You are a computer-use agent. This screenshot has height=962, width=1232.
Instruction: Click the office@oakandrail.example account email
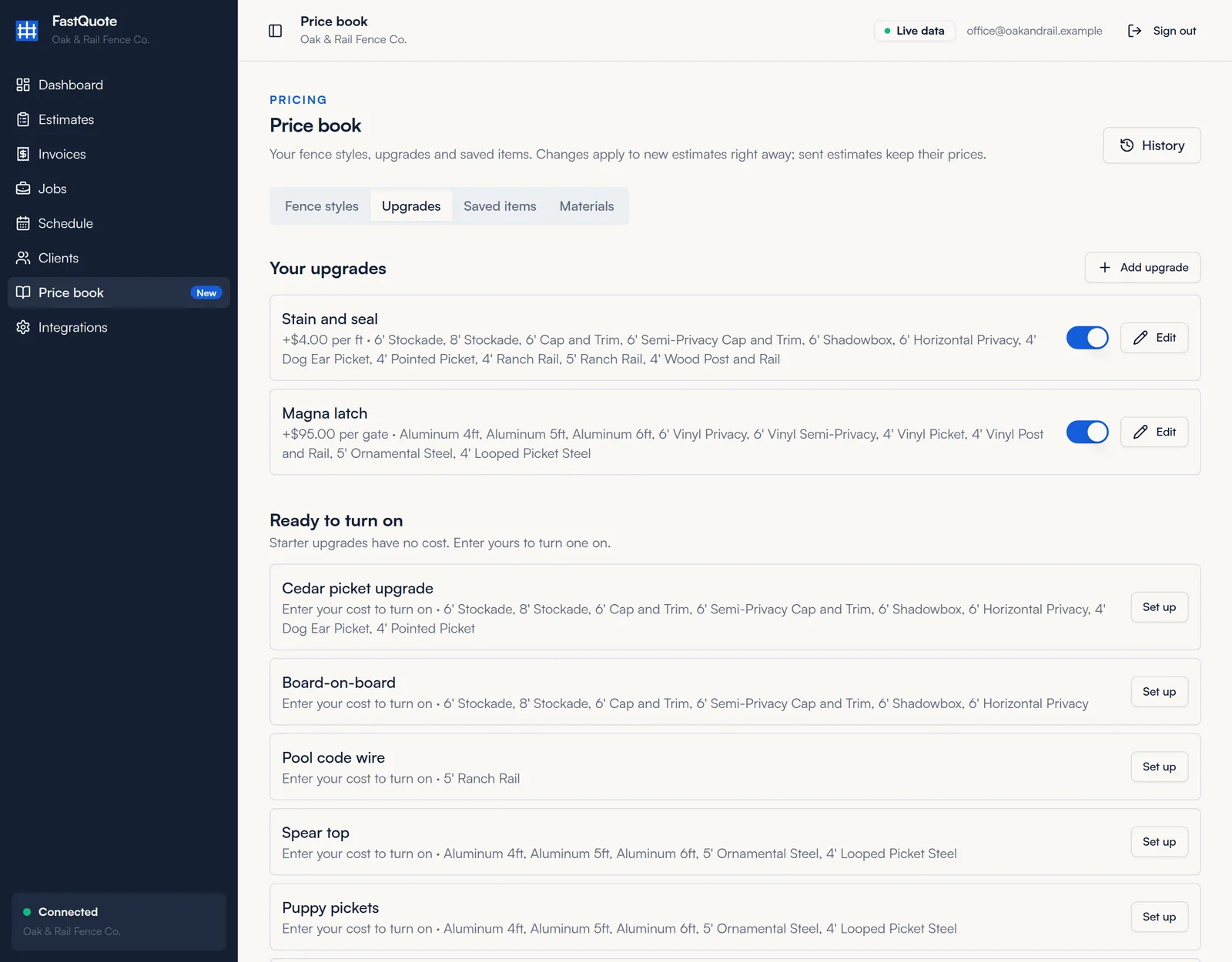tap(1034, 31)
